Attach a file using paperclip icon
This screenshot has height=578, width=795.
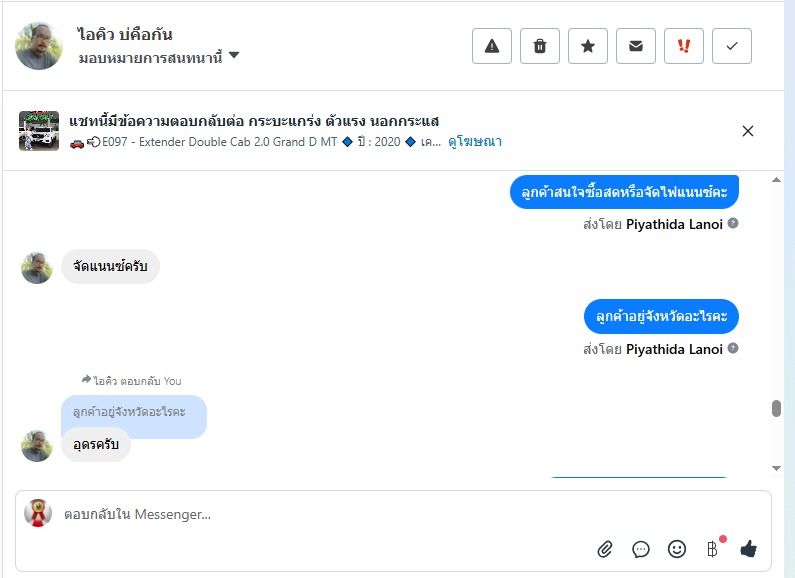coord(605,549)
